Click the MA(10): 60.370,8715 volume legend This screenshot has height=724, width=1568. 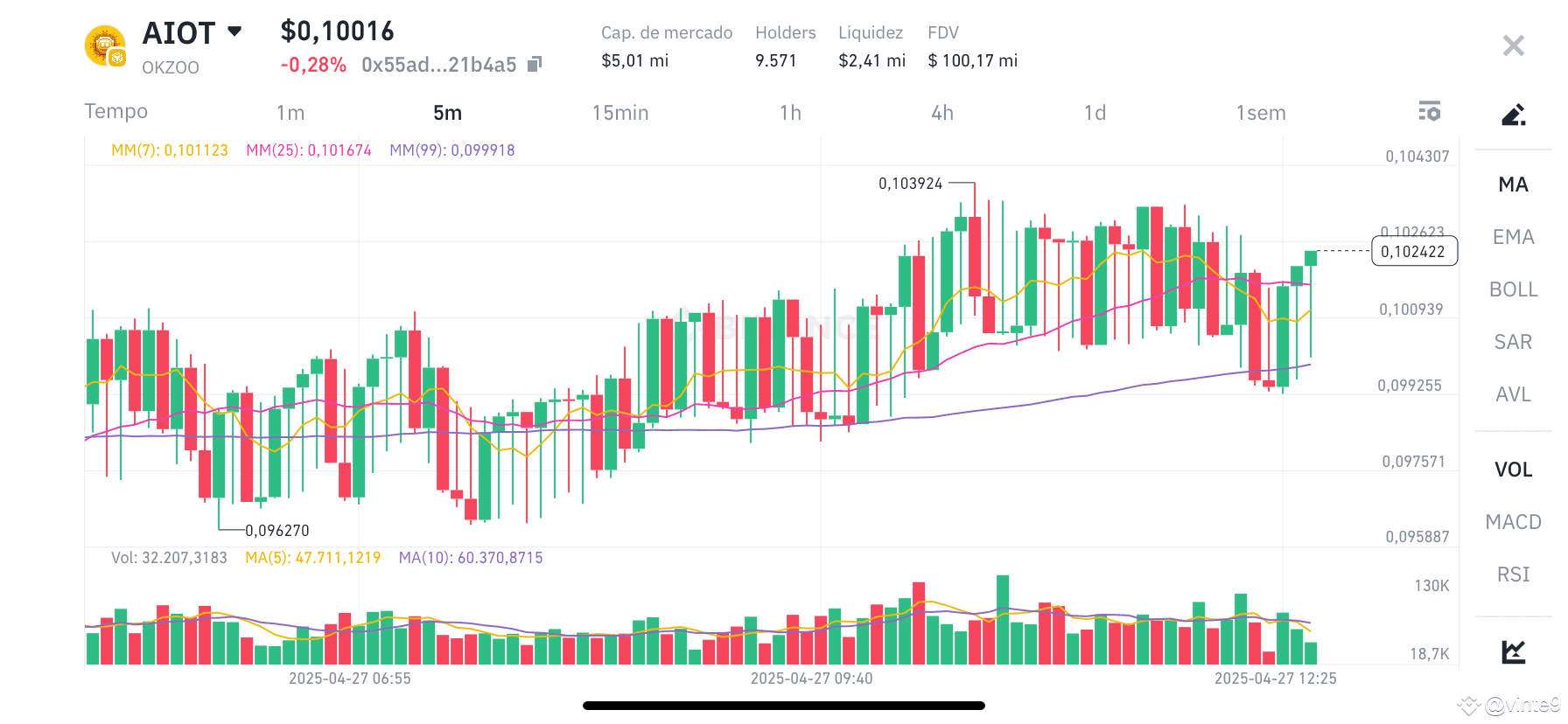coord(471,558)
